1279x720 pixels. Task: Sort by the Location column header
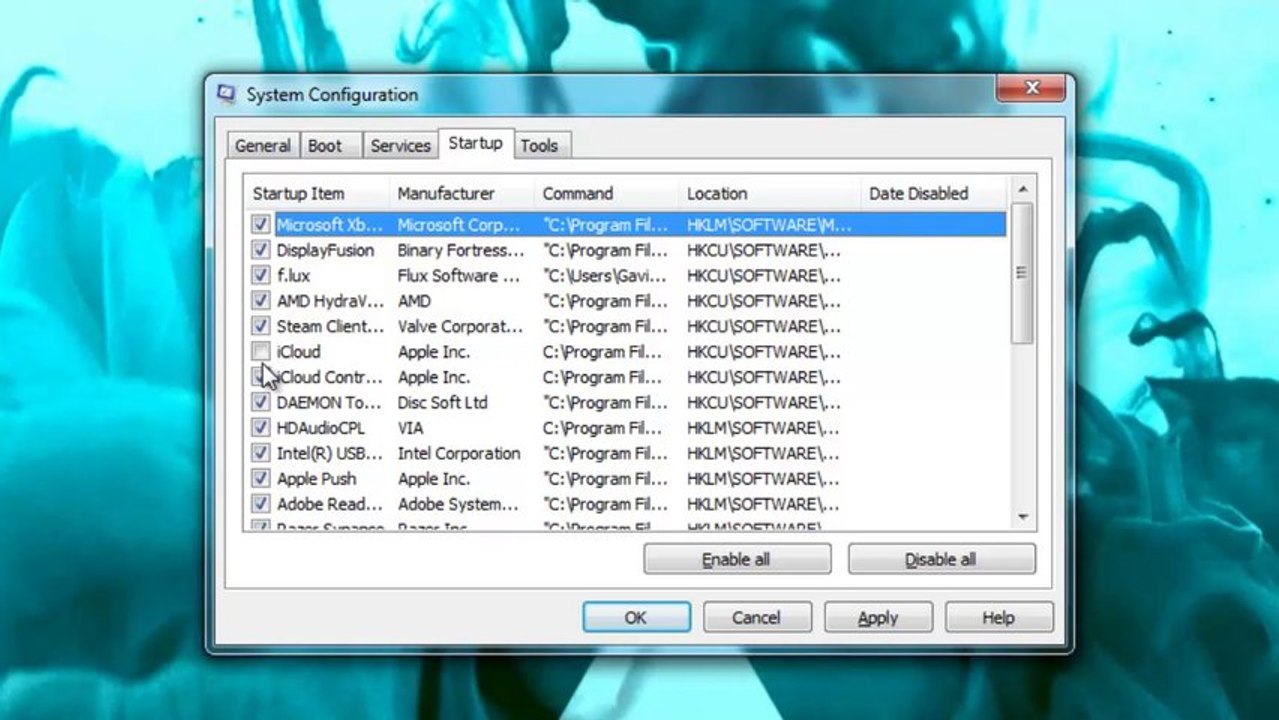(770, 194)
